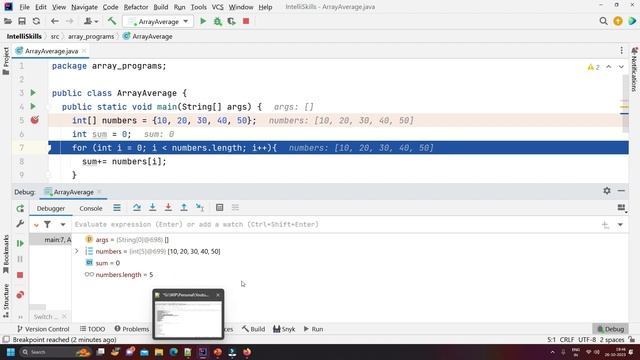640x360 pixels.
Task: Open the Navigate menu
Action: 84,7
